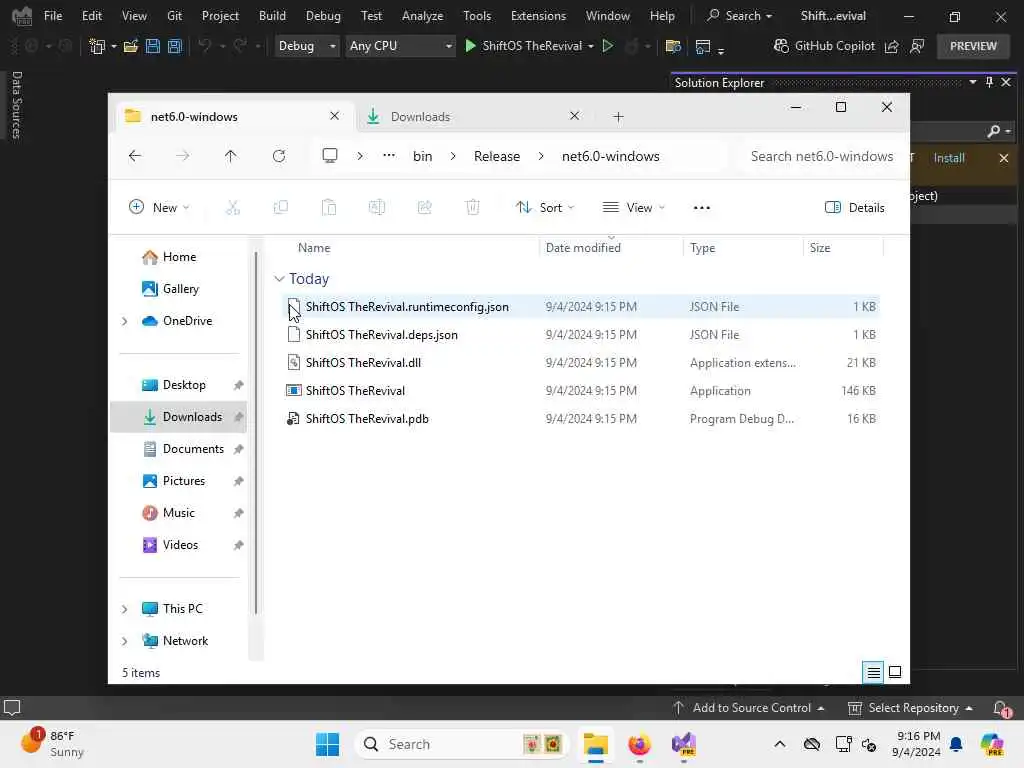This screenshot has height=768, width=1024.
Task: Open the New item dropdown
Action: (159, 208)
